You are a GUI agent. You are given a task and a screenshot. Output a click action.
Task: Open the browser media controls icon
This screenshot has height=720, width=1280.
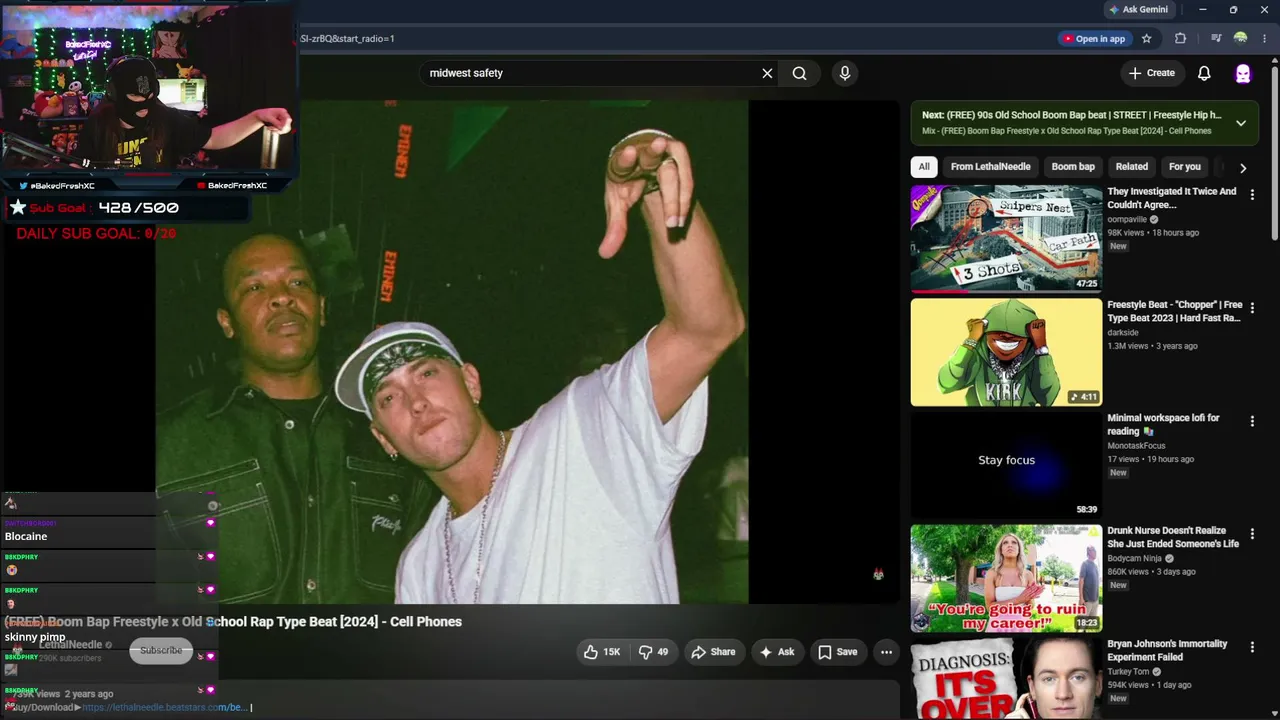[x=1216, y=39]
